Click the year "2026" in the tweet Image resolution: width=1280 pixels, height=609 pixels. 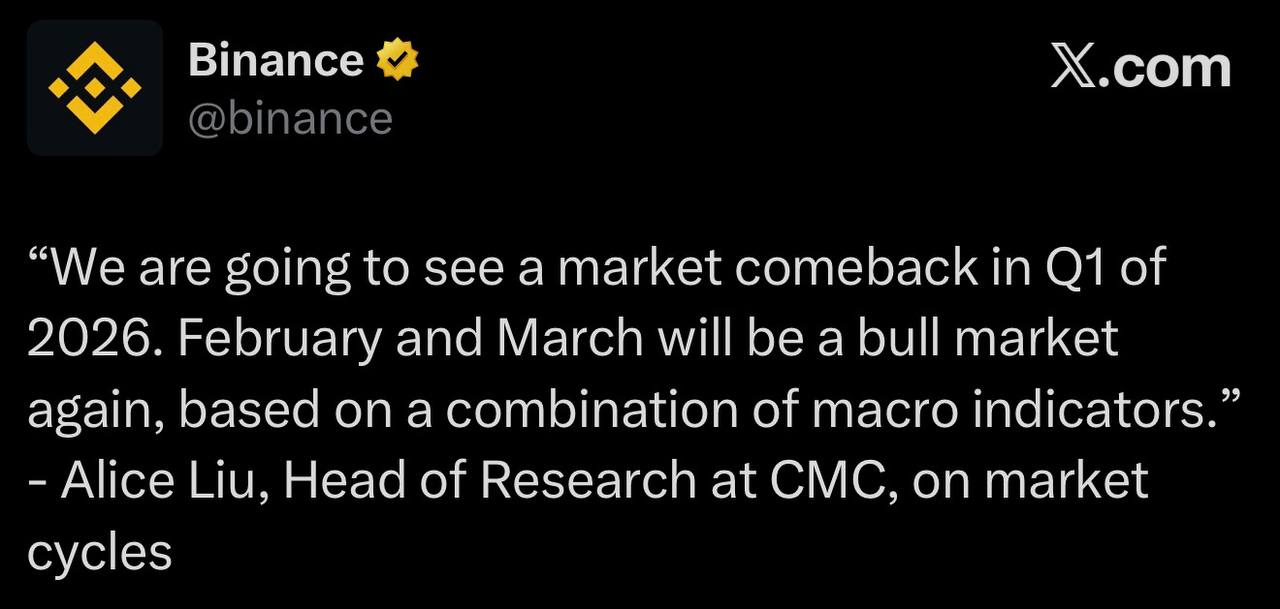[88, 340]
